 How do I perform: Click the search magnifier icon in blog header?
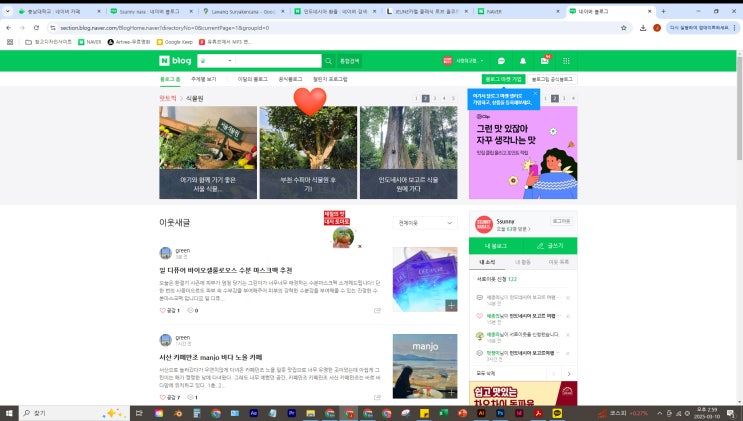pos(328,61)
